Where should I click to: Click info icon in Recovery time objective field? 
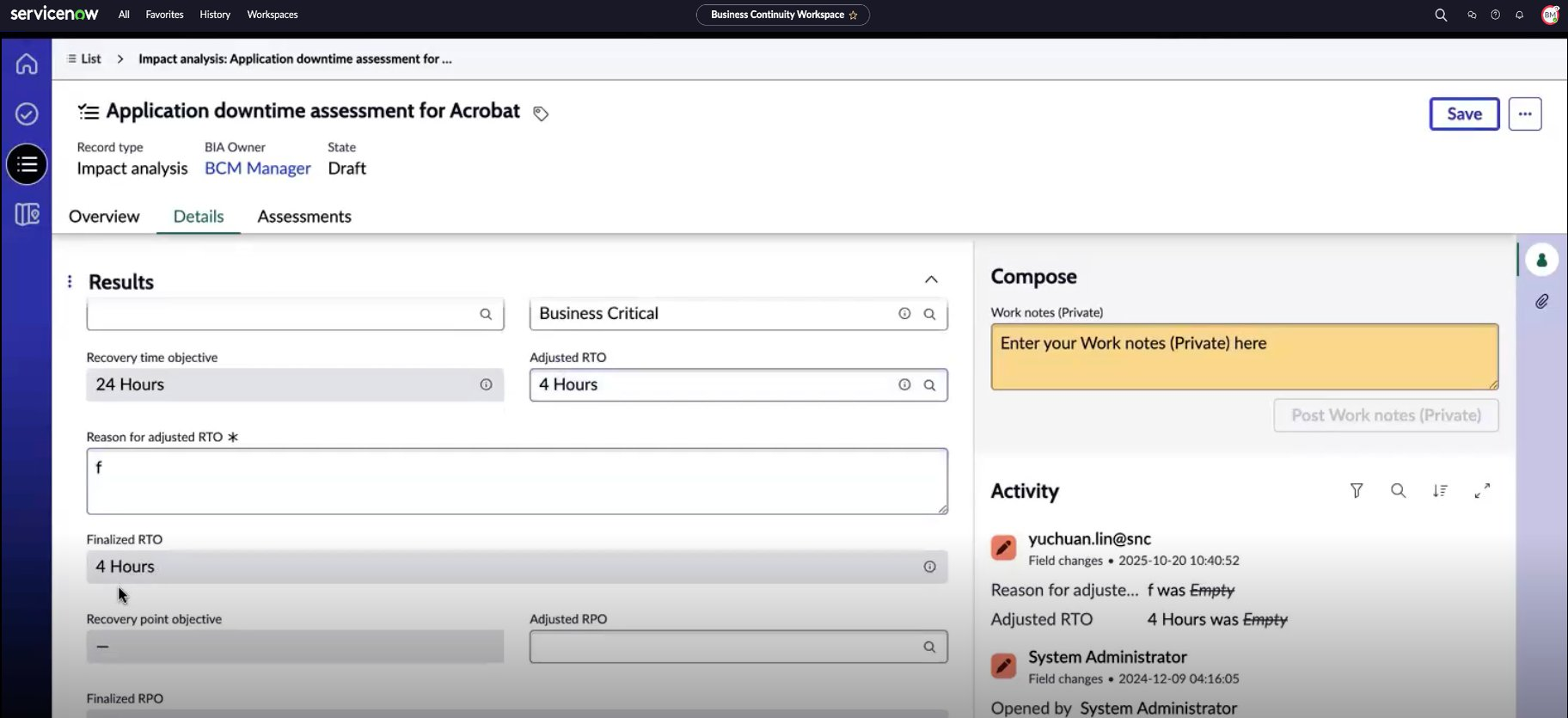click(486, 384)
